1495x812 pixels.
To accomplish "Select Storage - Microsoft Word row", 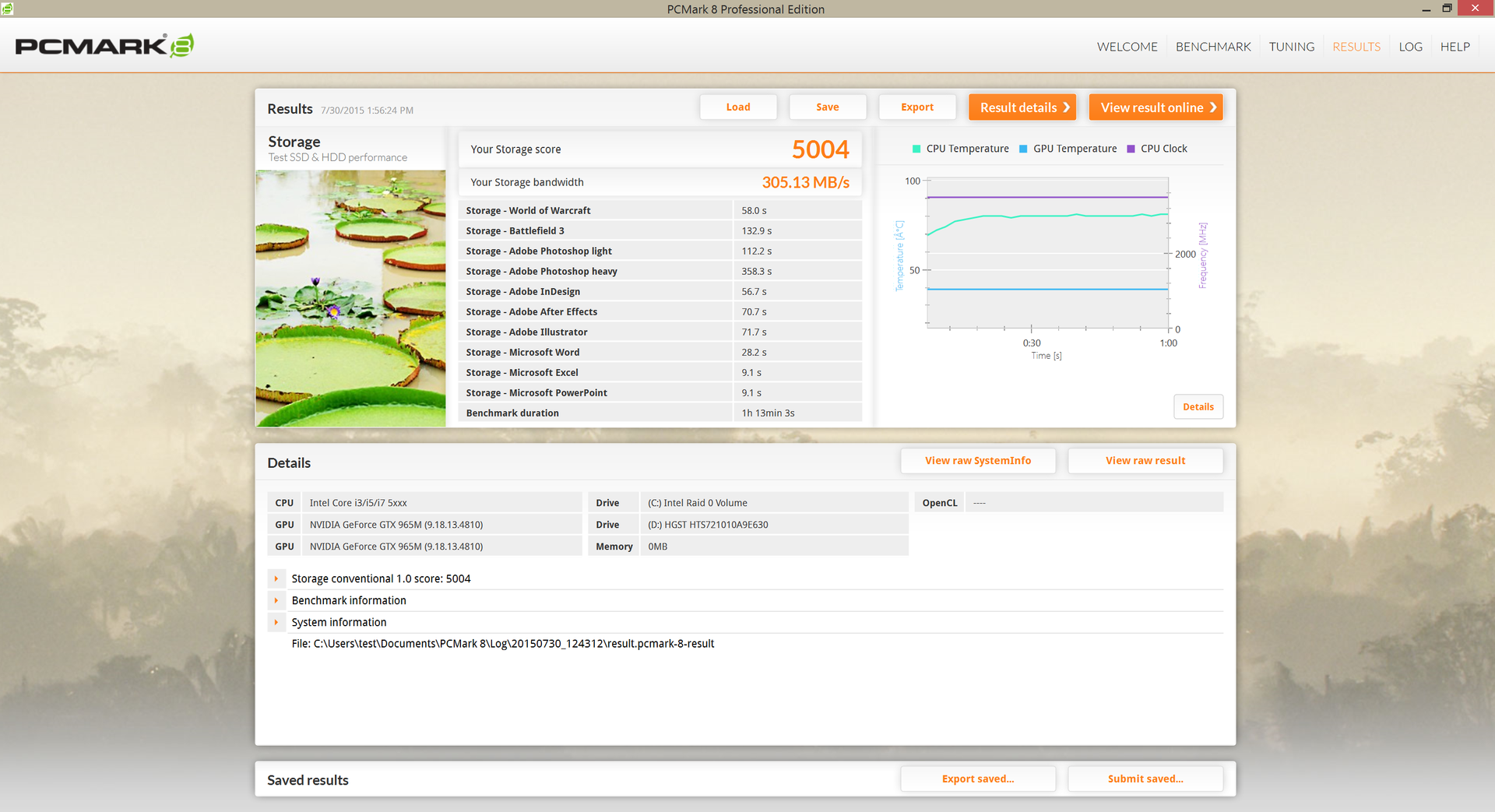I will point(660,353).
